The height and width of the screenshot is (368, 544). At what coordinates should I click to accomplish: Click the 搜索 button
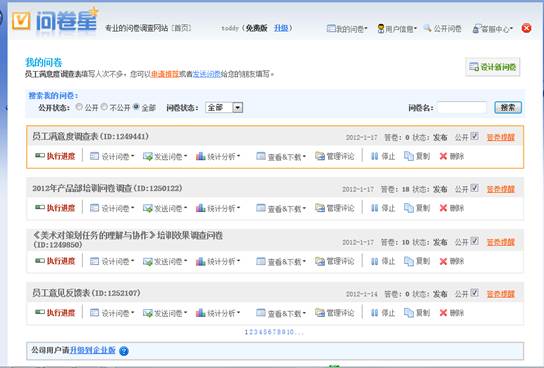pyautogui.click(x=508, y=108)
